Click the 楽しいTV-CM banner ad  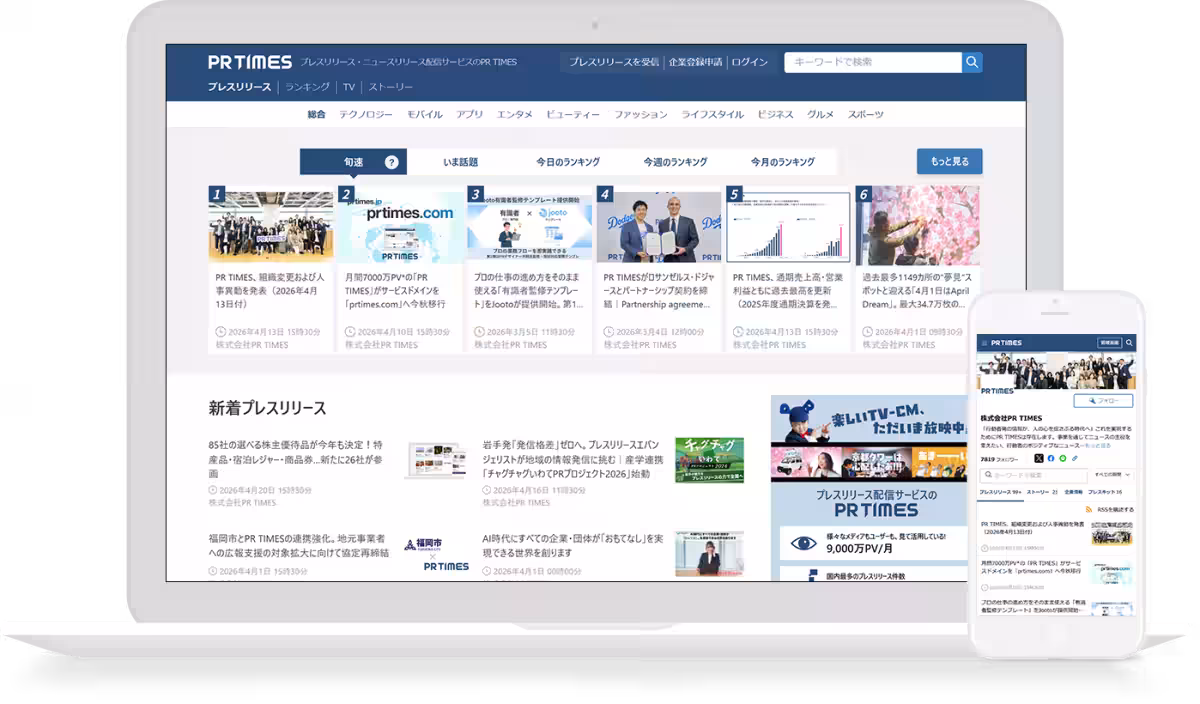[869, 418]
